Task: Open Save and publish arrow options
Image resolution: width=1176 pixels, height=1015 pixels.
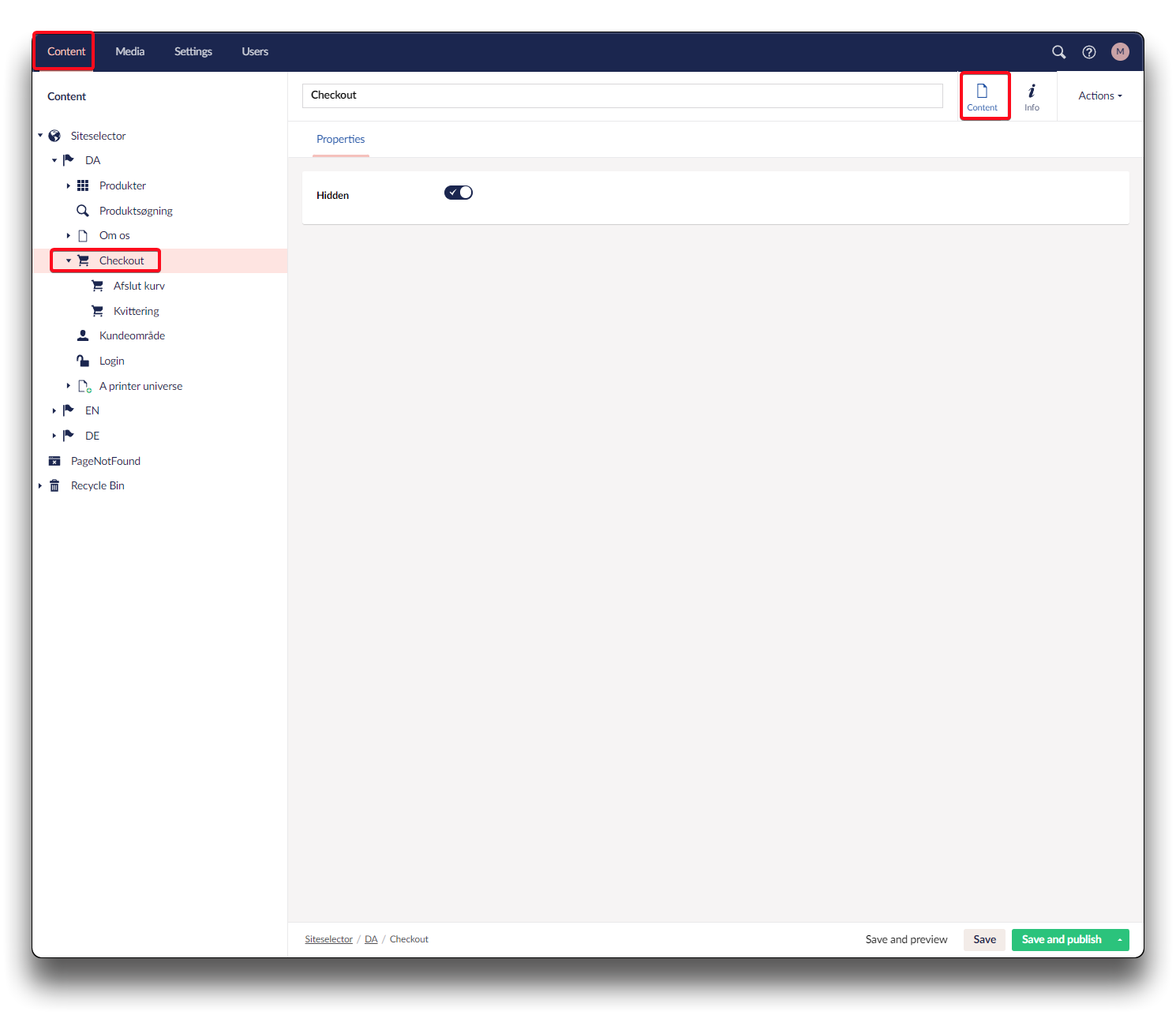Action: (1119, 939)
